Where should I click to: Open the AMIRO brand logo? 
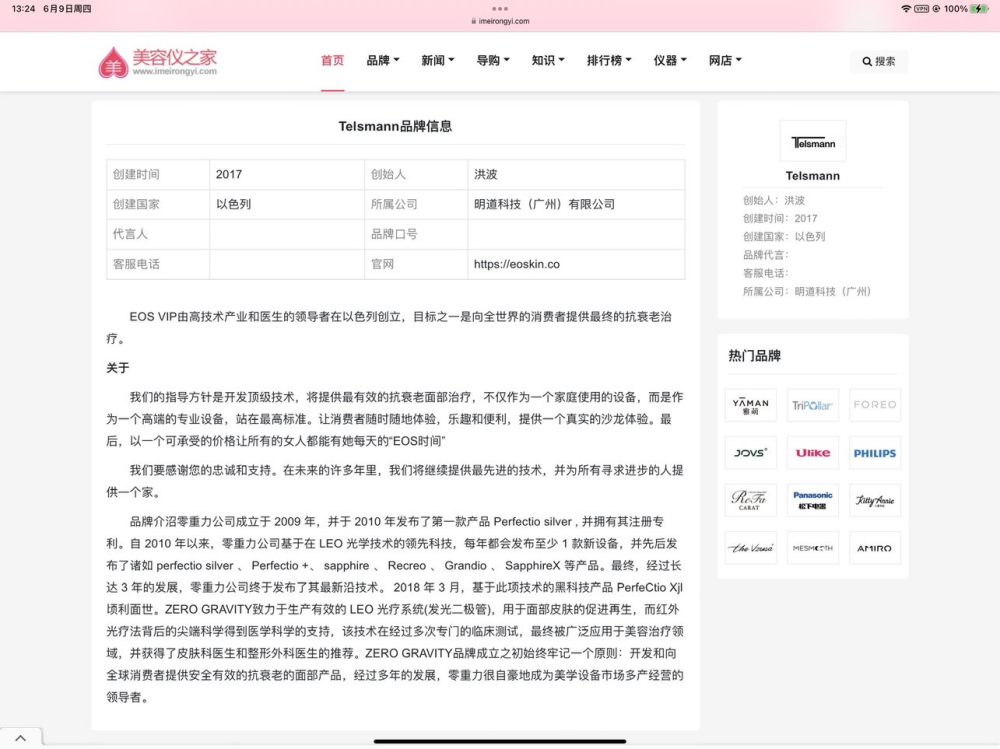pos(875,548)
